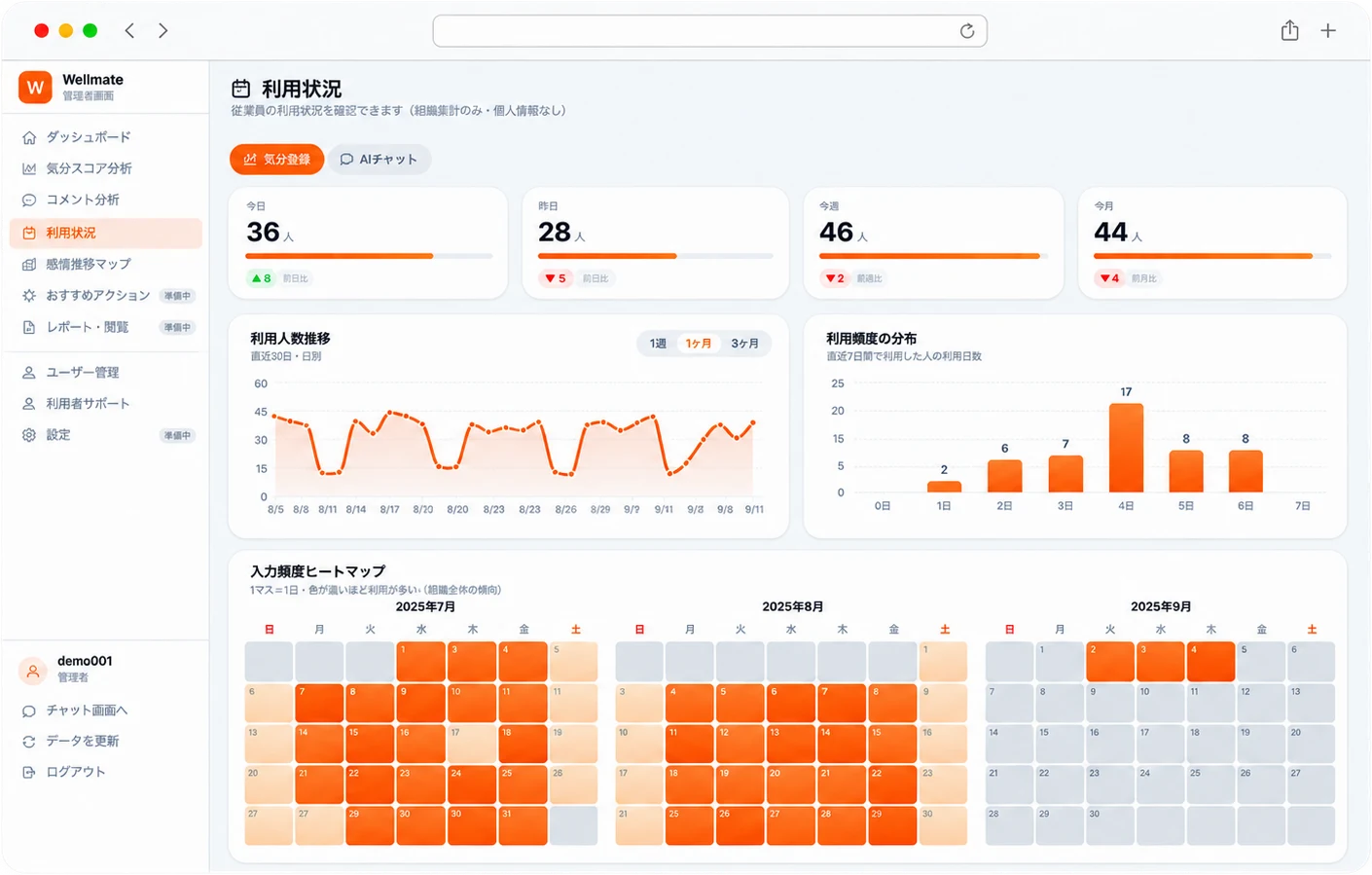Click the 気分スコア分析 chart icon

pos(29,168)
